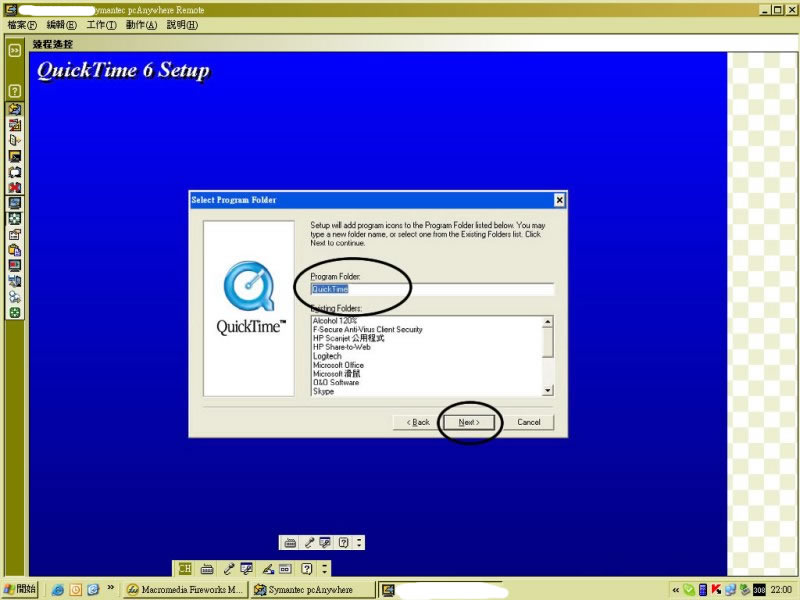Click the folder list scroll-down arrow
This screenshot has width=800, height=600.
click(547, 390)
